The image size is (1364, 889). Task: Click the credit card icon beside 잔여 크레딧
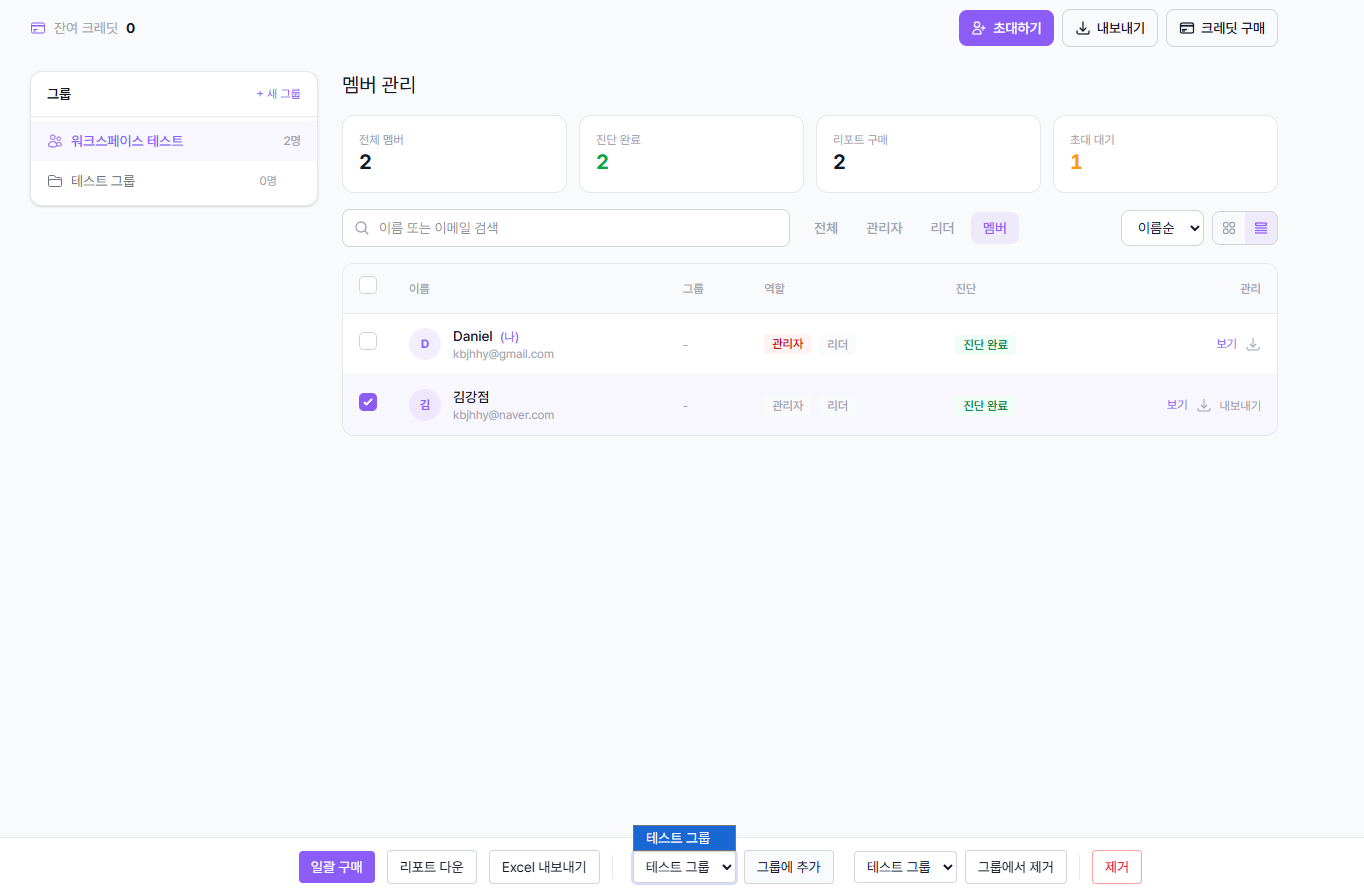click(38, 28)
